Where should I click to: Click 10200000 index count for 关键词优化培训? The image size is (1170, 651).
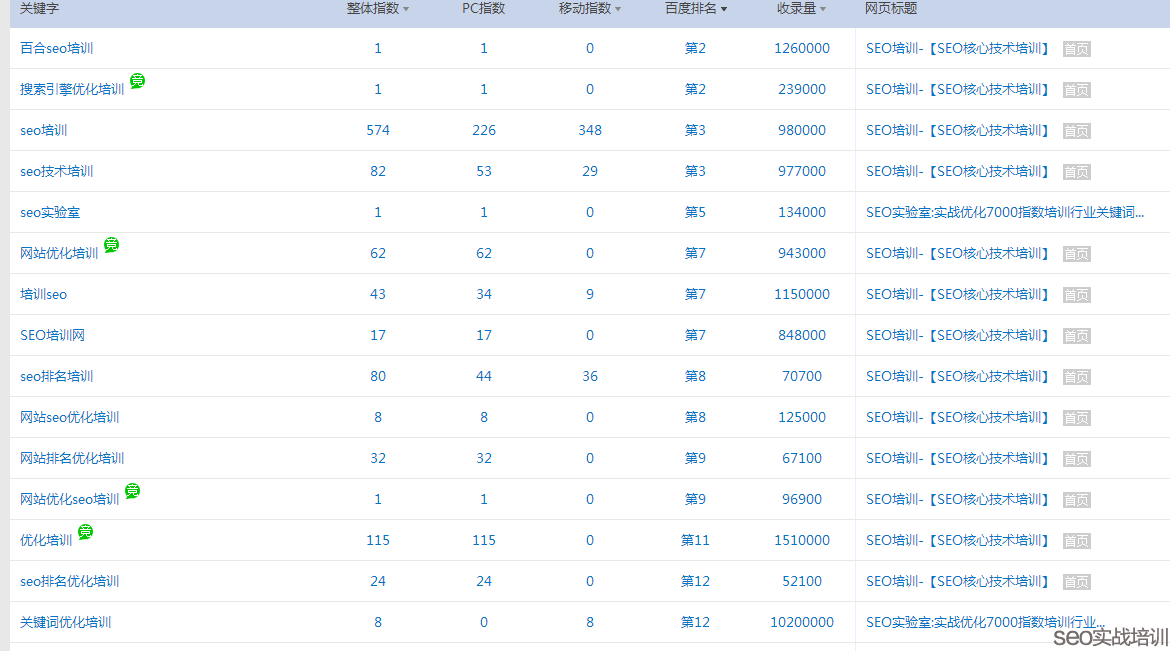pos(802,622)
